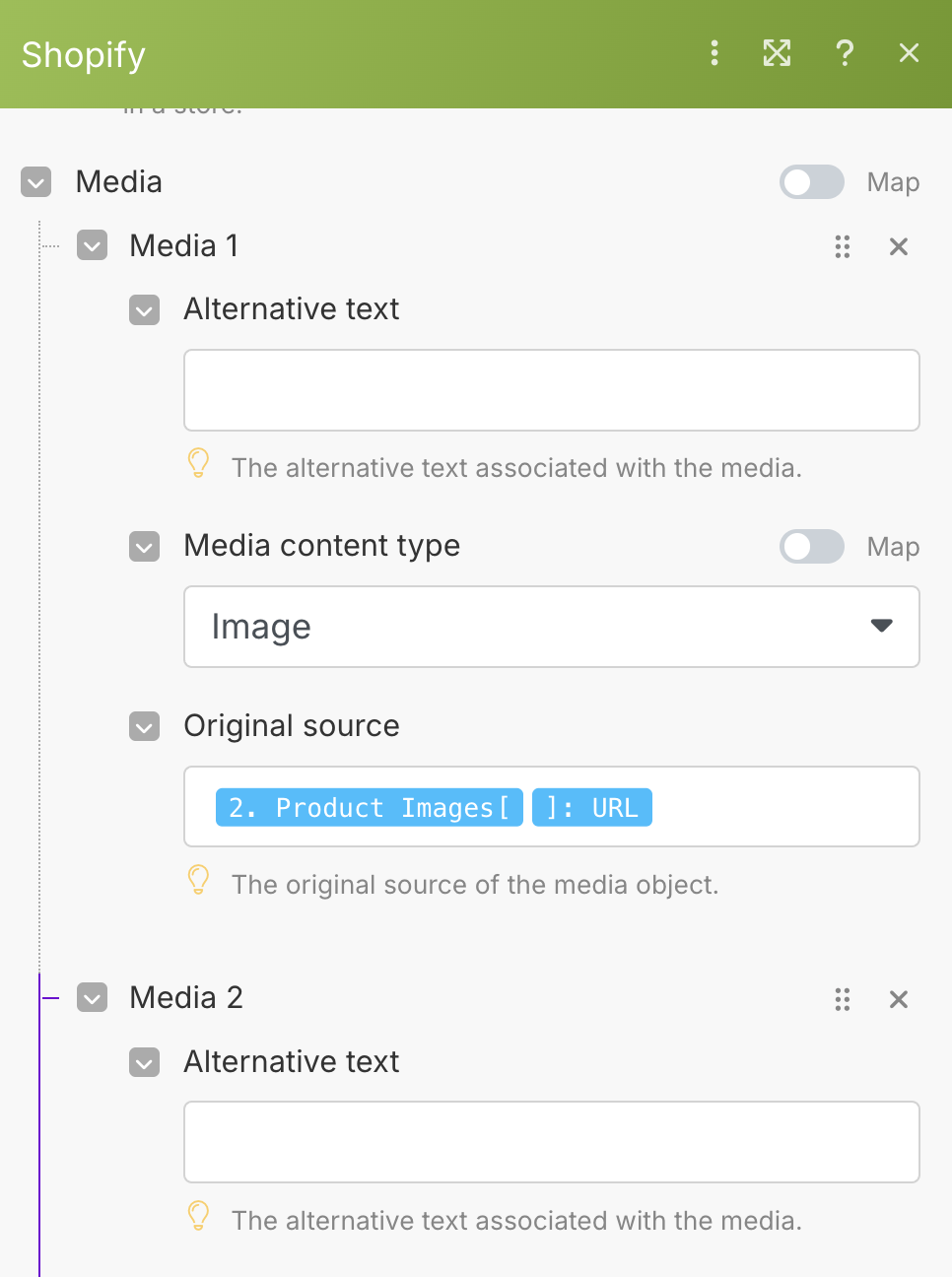Viewport: 952px width, 1277px height.
Task: Remove the Media 1 item
Action: (899, 246)
